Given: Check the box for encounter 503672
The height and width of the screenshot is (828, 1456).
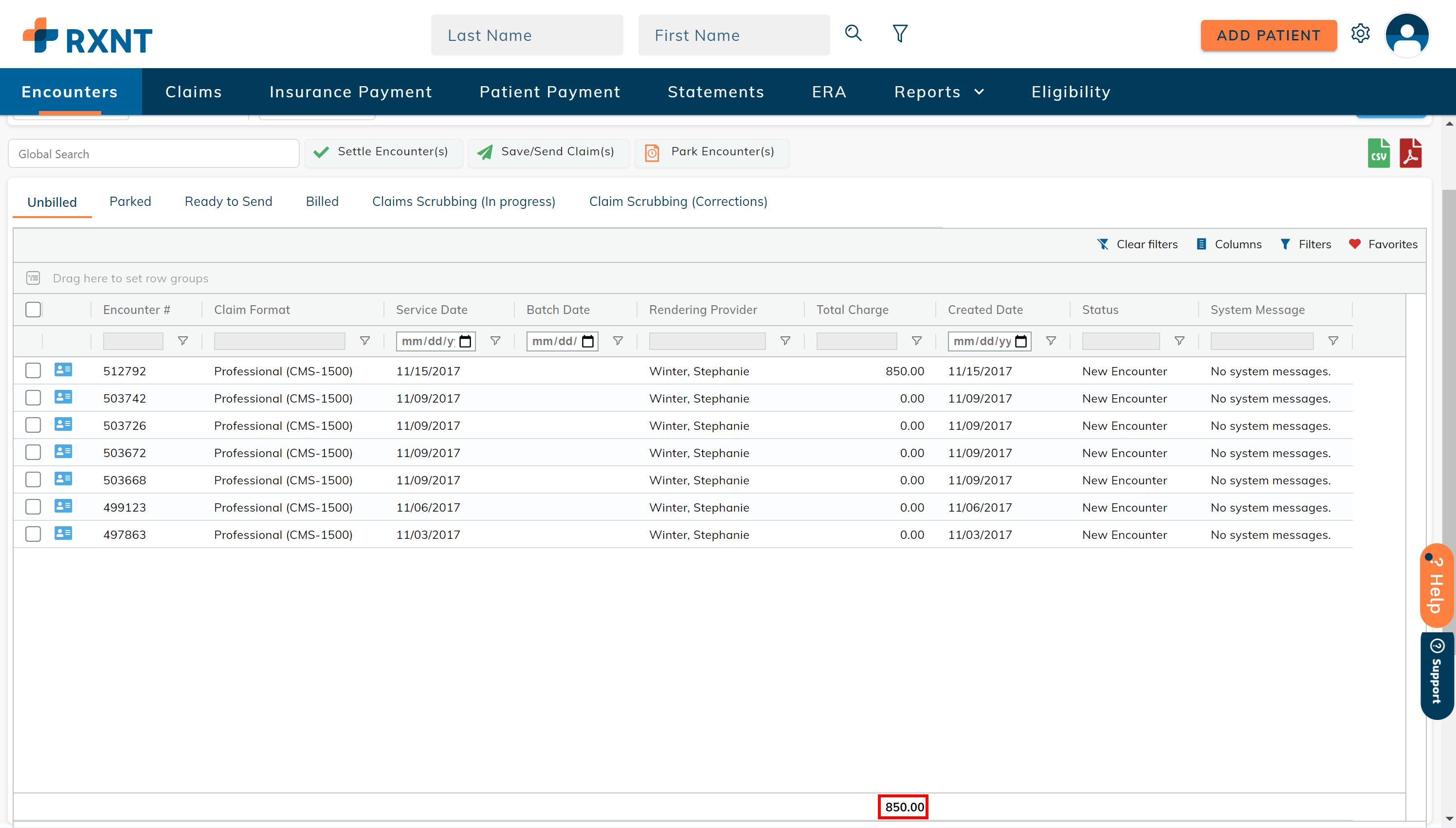Looking at the screenshot, I should tap(33, 453).
